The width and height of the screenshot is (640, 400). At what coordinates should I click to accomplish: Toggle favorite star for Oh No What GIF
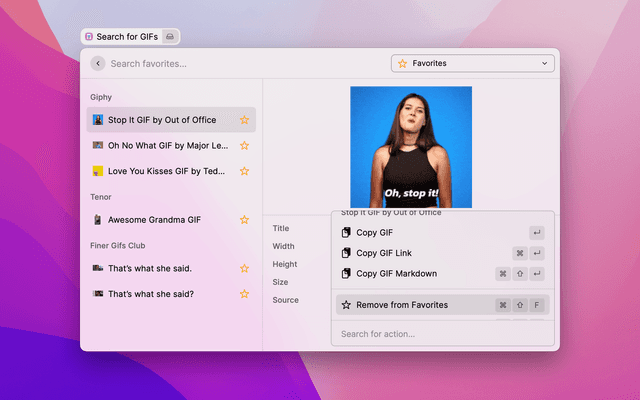pos(244,145)
